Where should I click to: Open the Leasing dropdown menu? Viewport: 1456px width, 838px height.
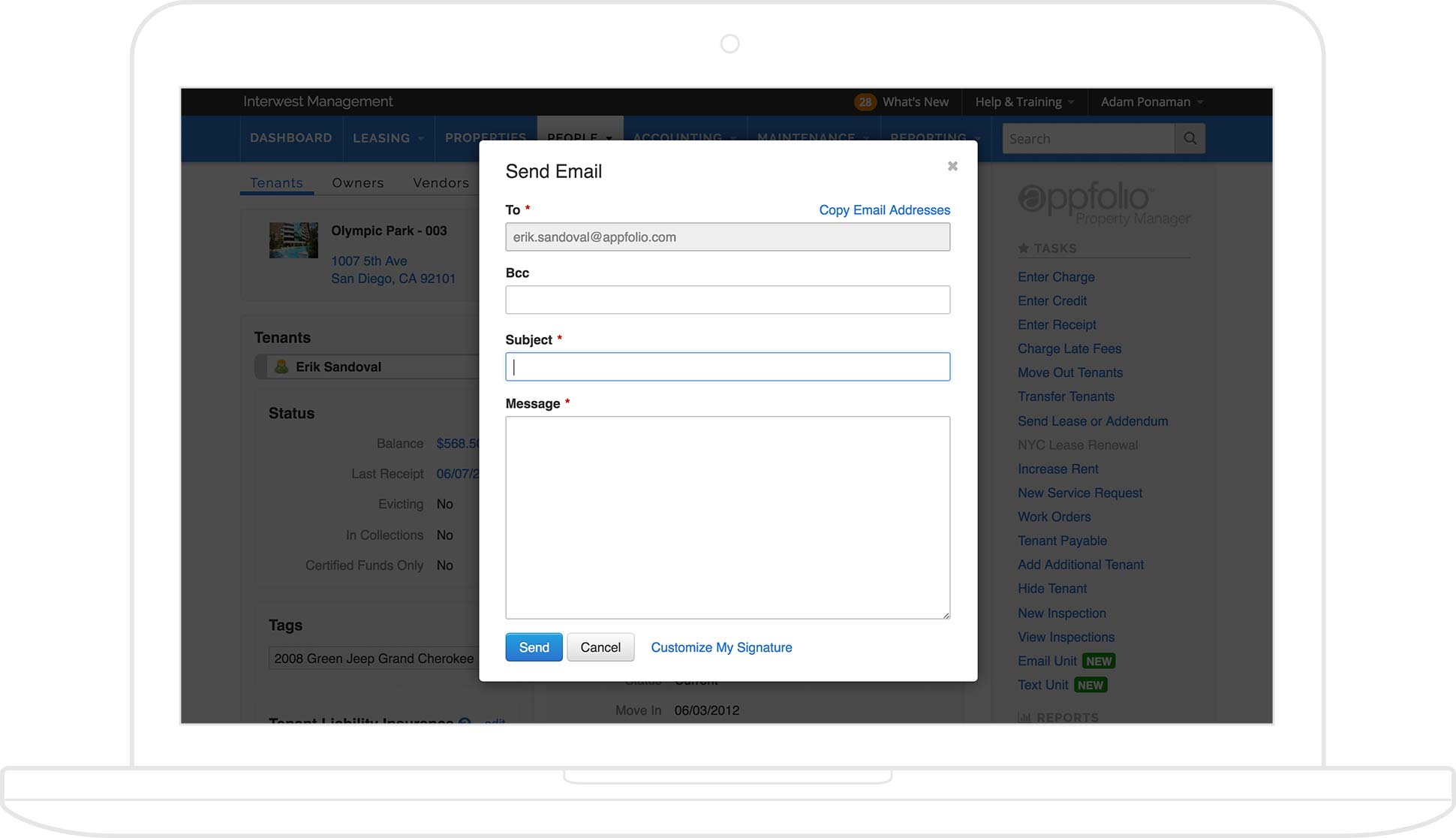[x=387, y=138]
